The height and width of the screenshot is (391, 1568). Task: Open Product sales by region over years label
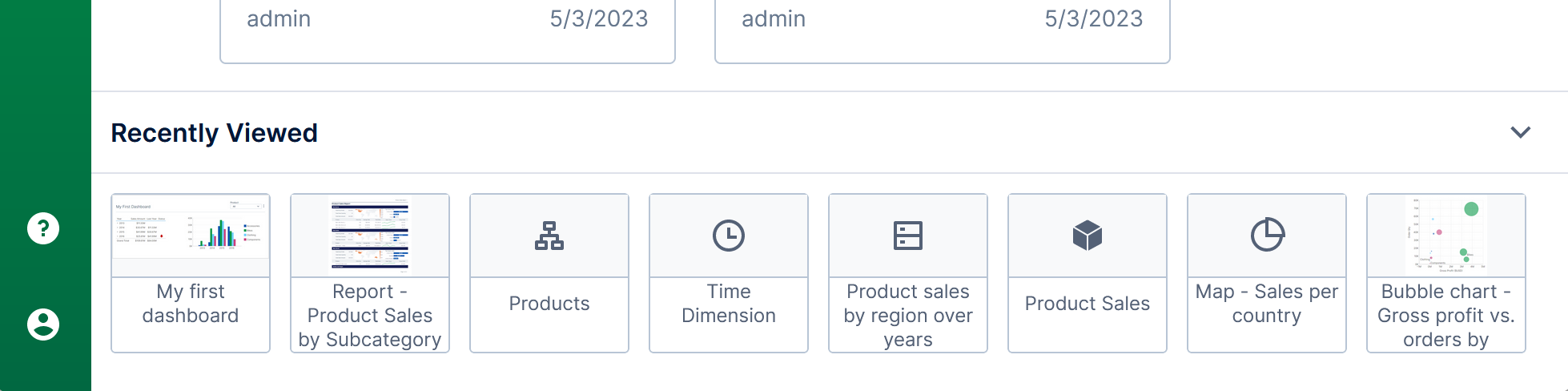(x=908, y=316)
